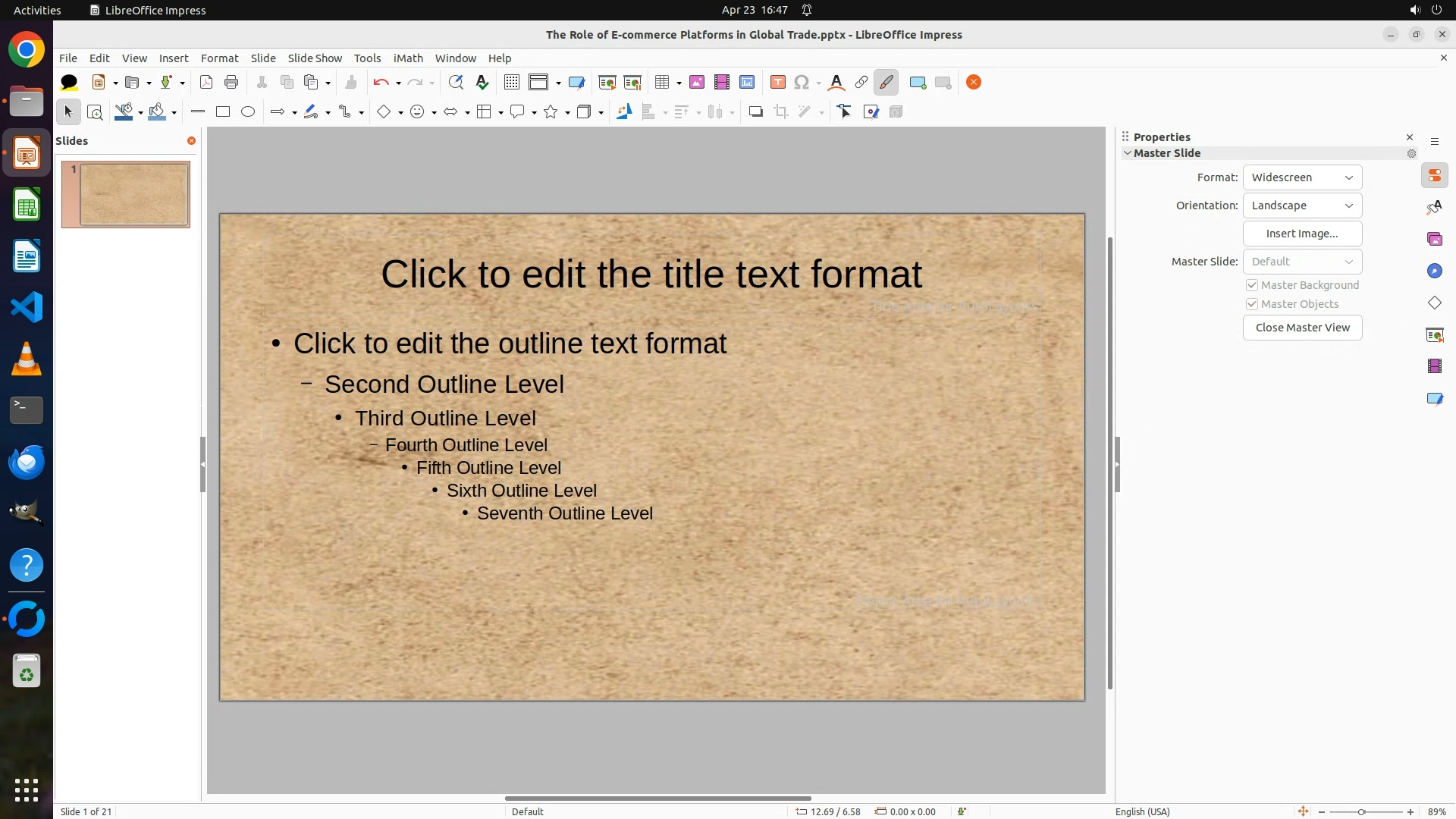Select the Ellipse drawing tool
1456x819 pixels.
pyautogui.click(x=248, y=112)
